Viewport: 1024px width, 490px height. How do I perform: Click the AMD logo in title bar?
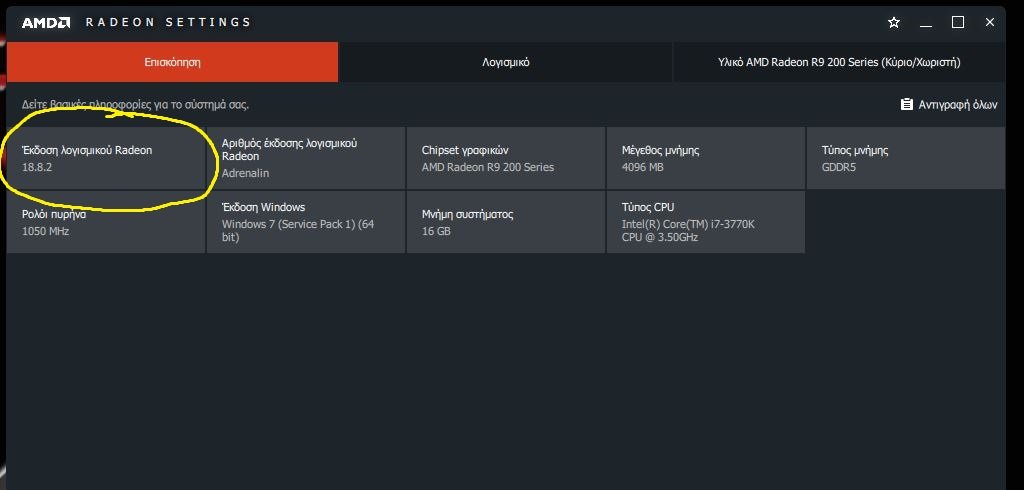[46, 23]
